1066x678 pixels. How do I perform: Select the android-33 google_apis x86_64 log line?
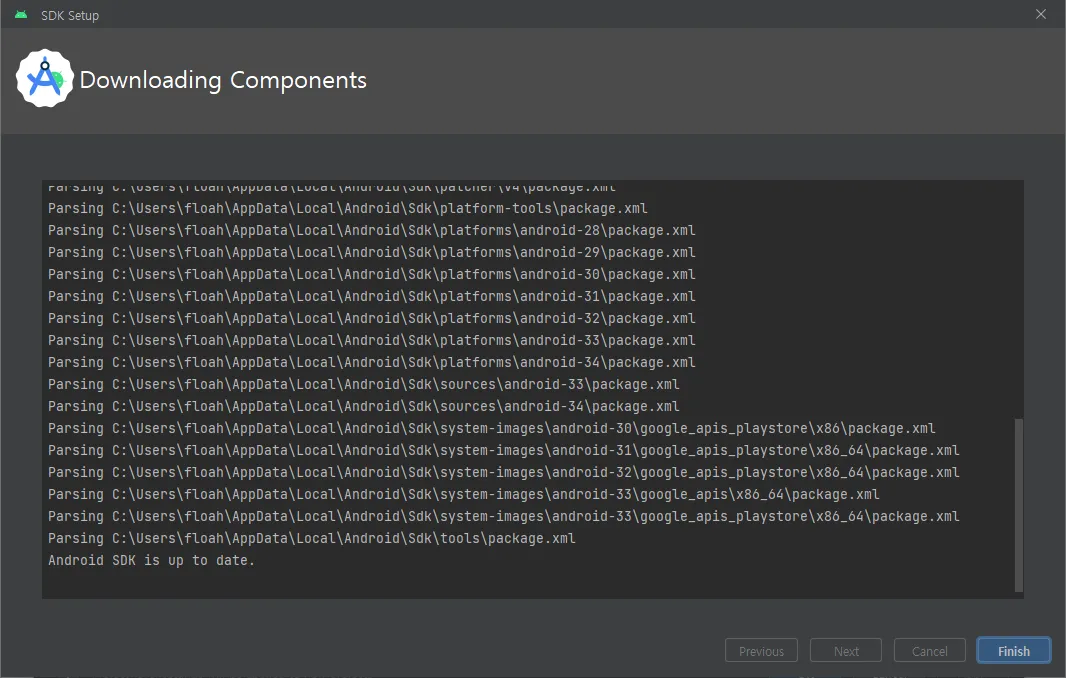pos(464,495)
